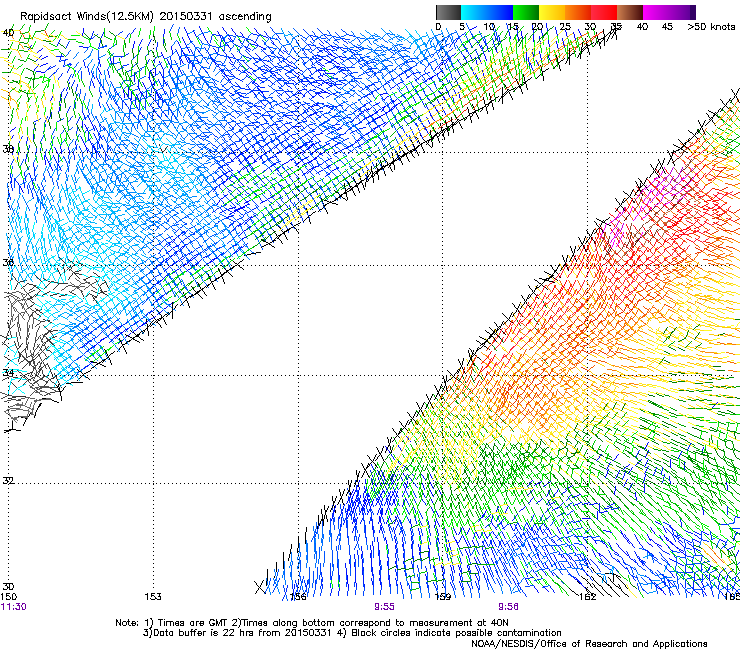
Task: Click the red 30-35 knots legend swatch
Action: tap(604, 12)
